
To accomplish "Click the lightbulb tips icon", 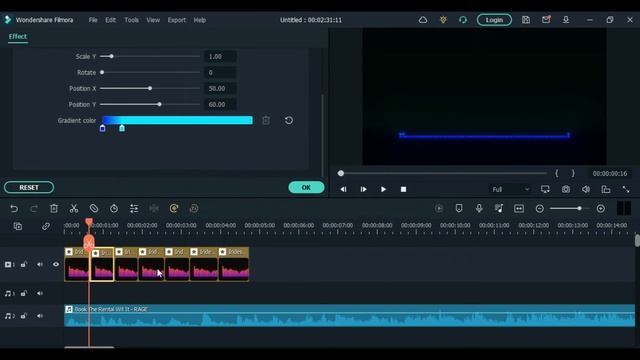I will click(443, 20).
